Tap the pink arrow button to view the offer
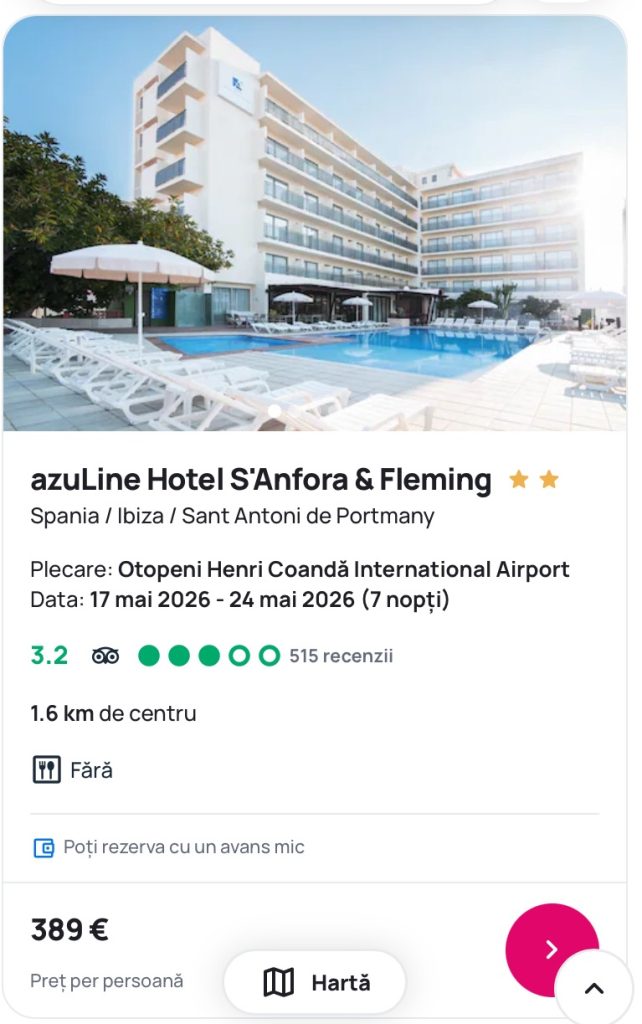Viewport: 642px width, 1024px height. [x=551, y=950]
